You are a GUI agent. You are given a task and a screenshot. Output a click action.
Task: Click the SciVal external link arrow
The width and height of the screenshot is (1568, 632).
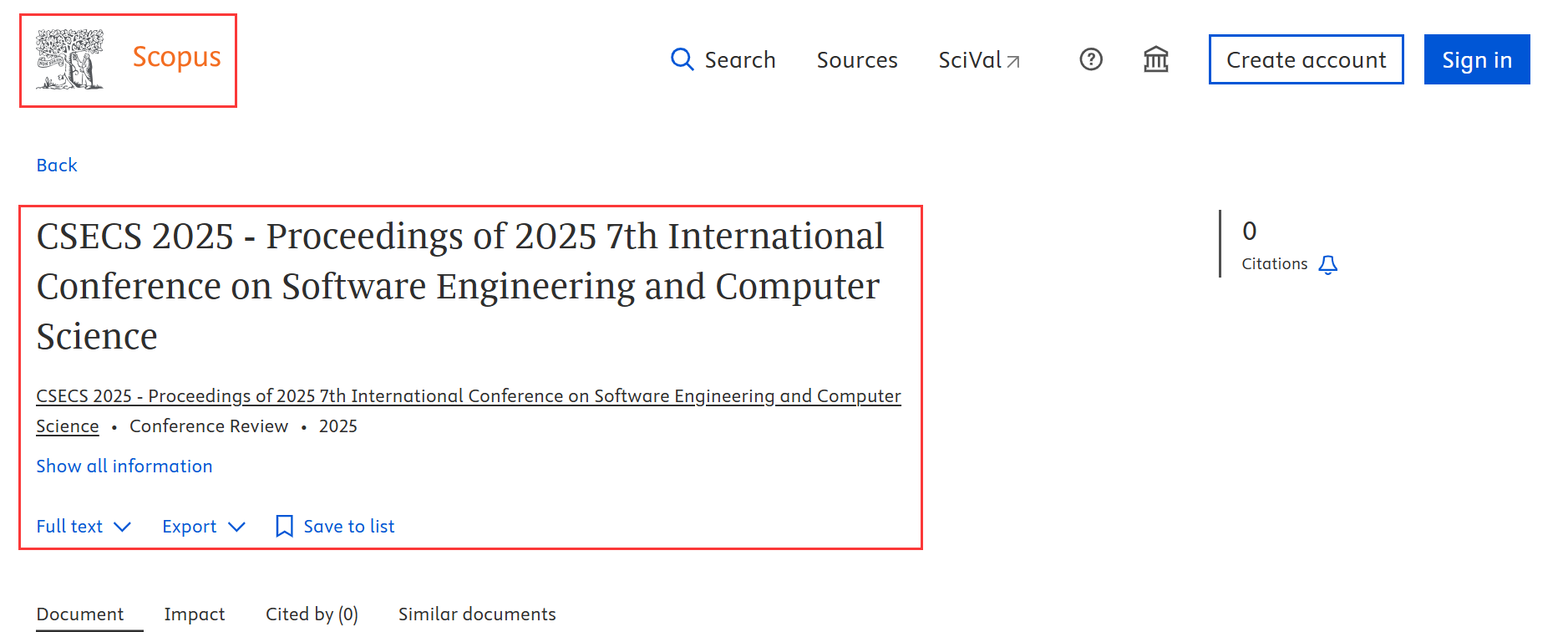click(x=1013, y=61)
